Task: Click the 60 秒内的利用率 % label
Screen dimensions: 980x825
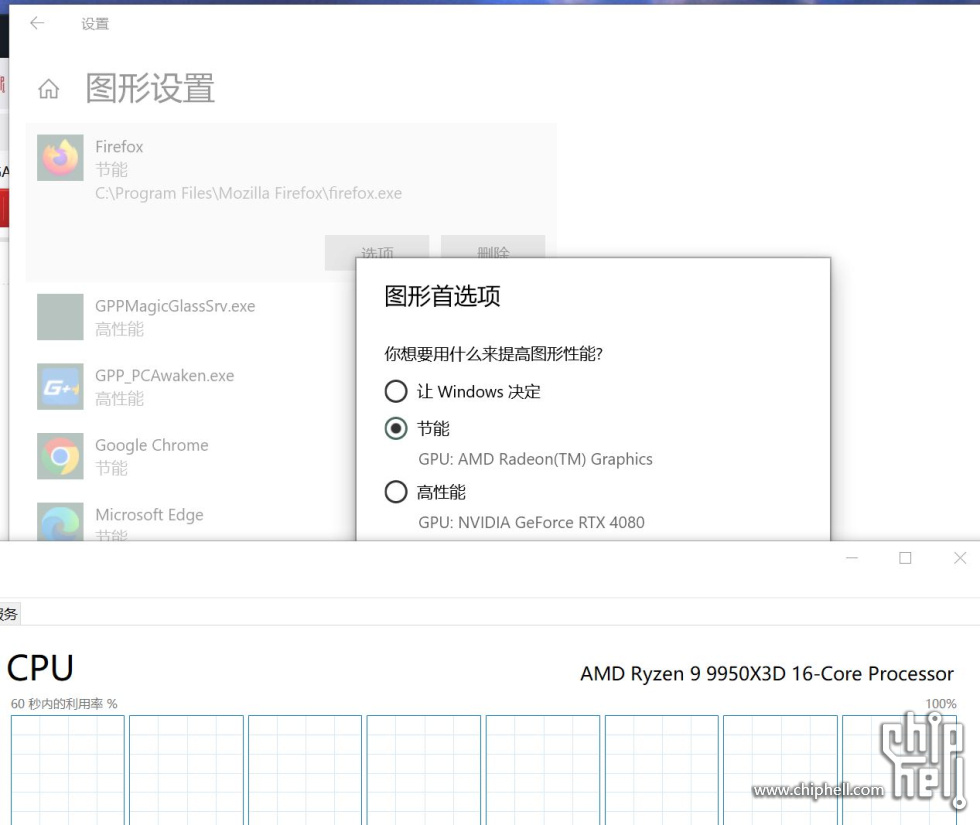Action: [64, 704]
